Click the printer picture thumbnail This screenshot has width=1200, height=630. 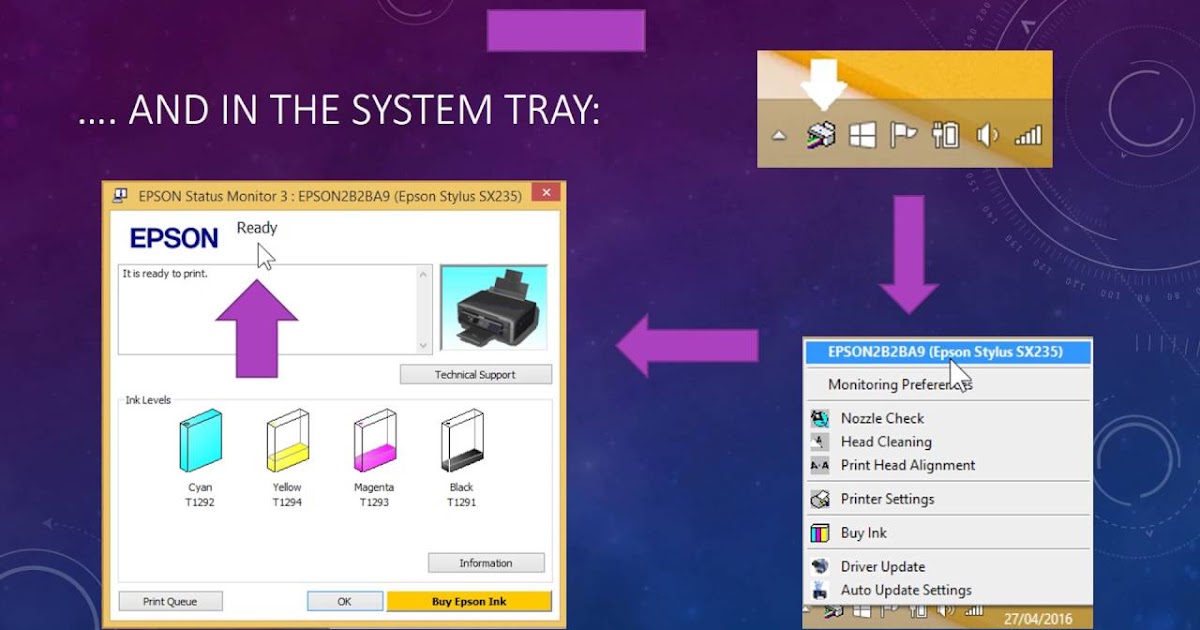point(494,309)
